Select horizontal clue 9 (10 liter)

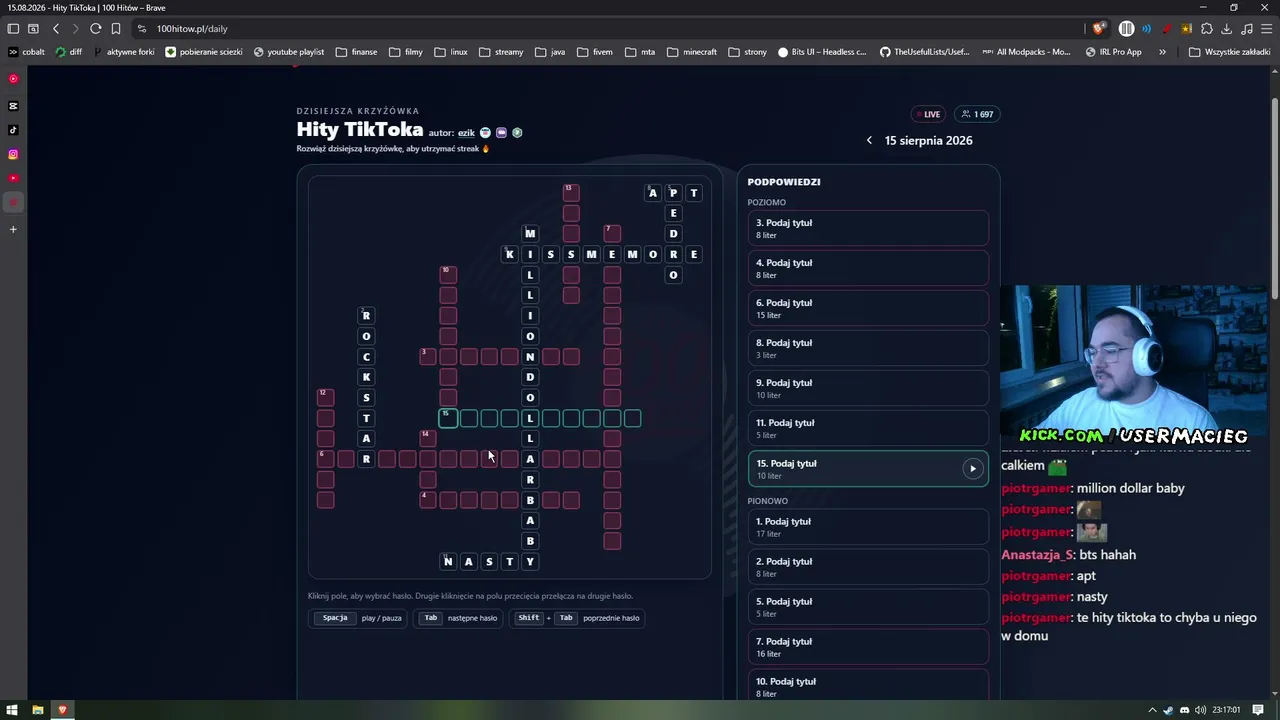[x=868, y=389]
